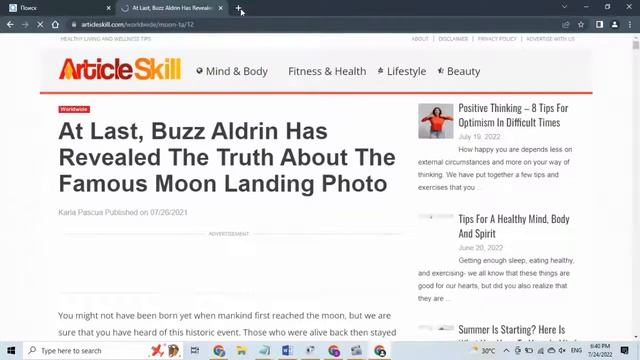Image resolution: width=640 pixels, height=360 pixels.
Task: Click the browser forward arrow
Action: [25, 24]
